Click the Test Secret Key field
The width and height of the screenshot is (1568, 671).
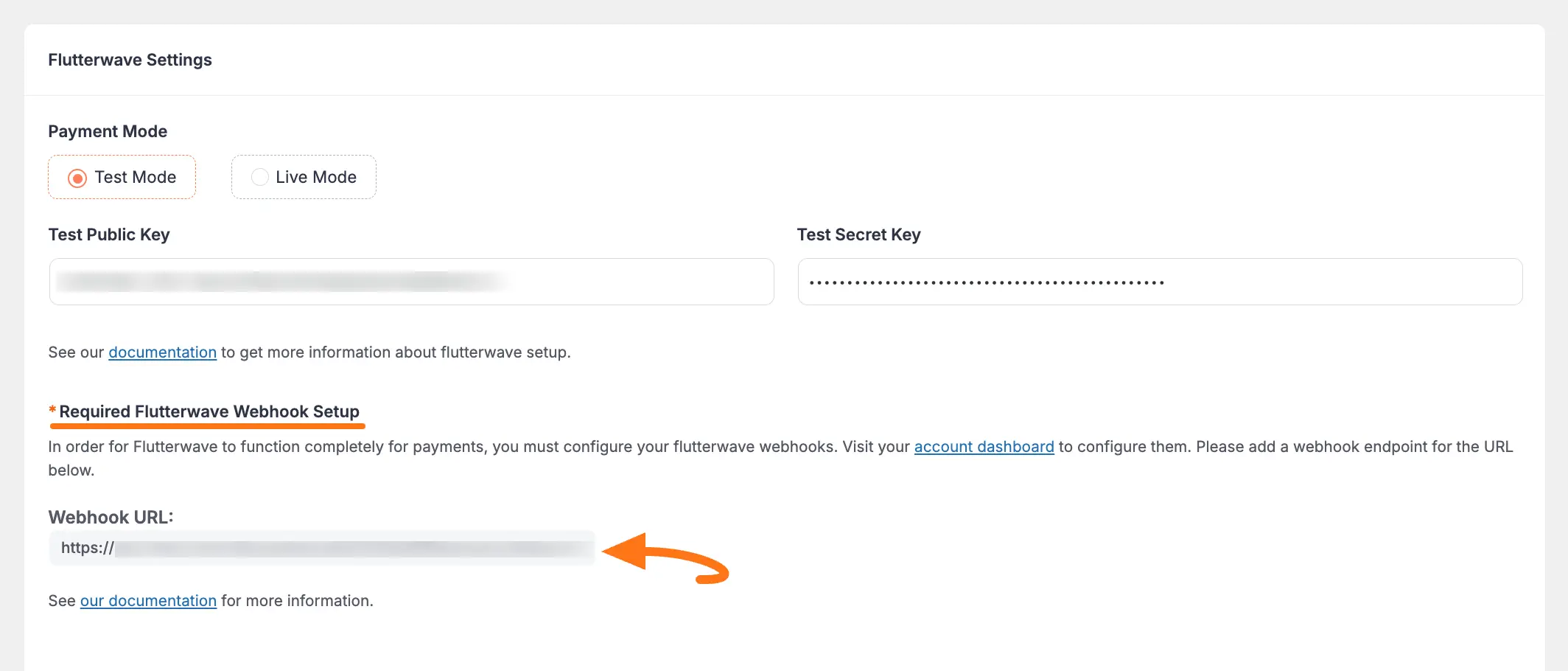(x=1159, y=282)
